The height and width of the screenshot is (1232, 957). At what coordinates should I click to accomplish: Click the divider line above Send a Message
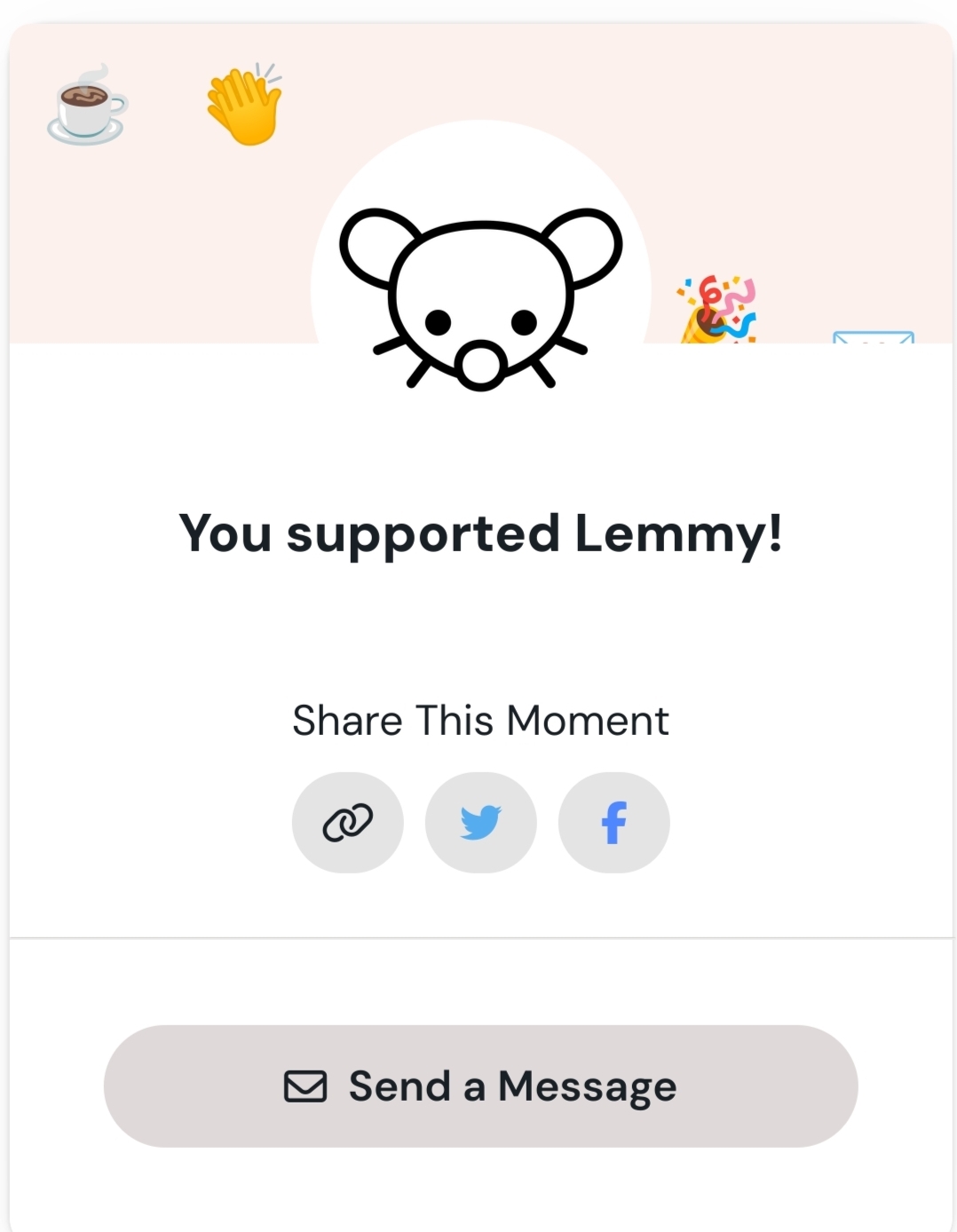tap(480, 937)
